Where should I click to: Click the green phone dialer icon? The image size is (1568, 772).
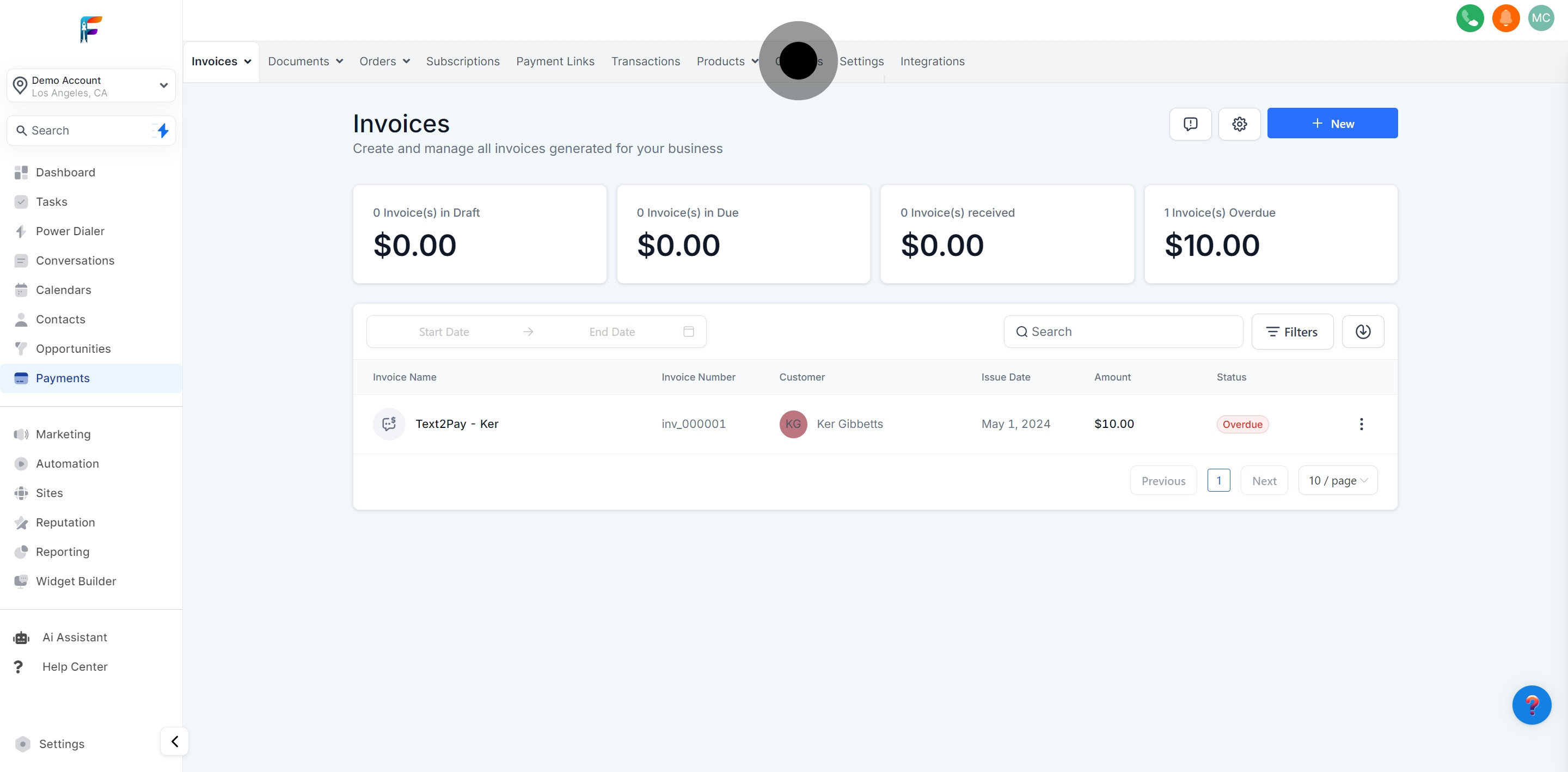pyautogui.click(x=1469, y=19)
